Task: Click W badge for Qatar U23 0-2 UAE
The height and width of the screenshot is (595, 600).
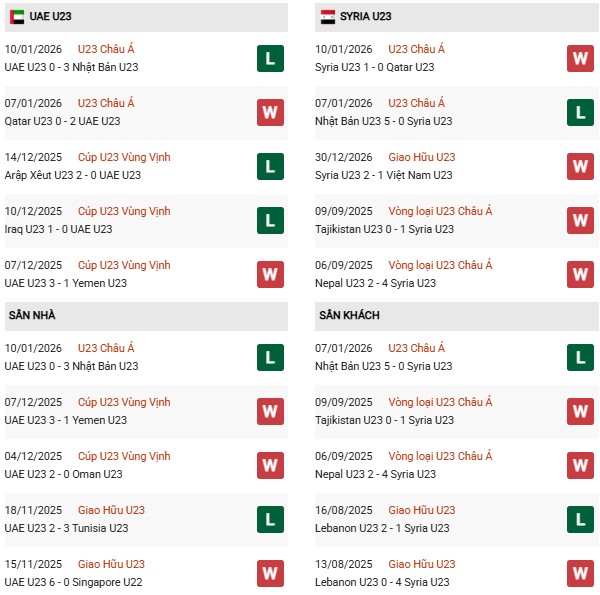Action: pyautogui.click(x=270, y=112)
